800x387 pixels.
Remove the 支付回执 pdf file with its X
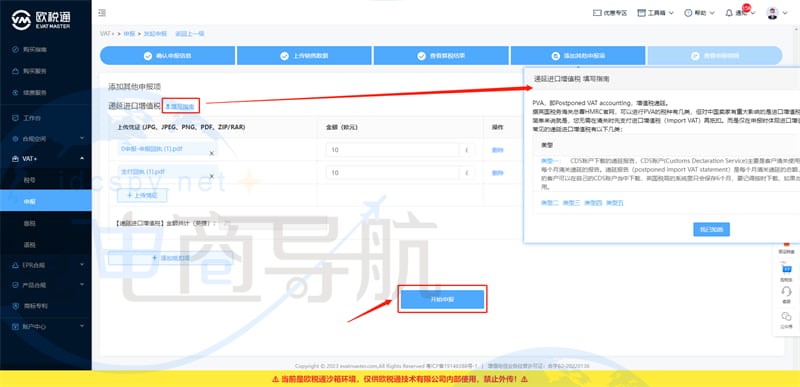211,176
